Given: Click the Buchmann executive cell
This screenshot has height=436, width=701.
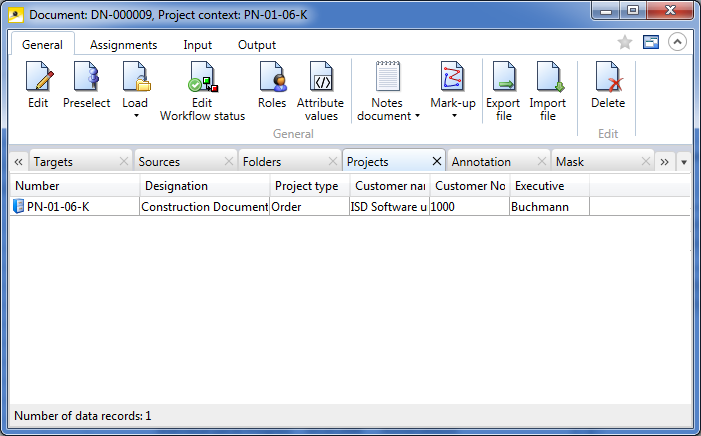Looking at the screenshot, I should [549, 207].
